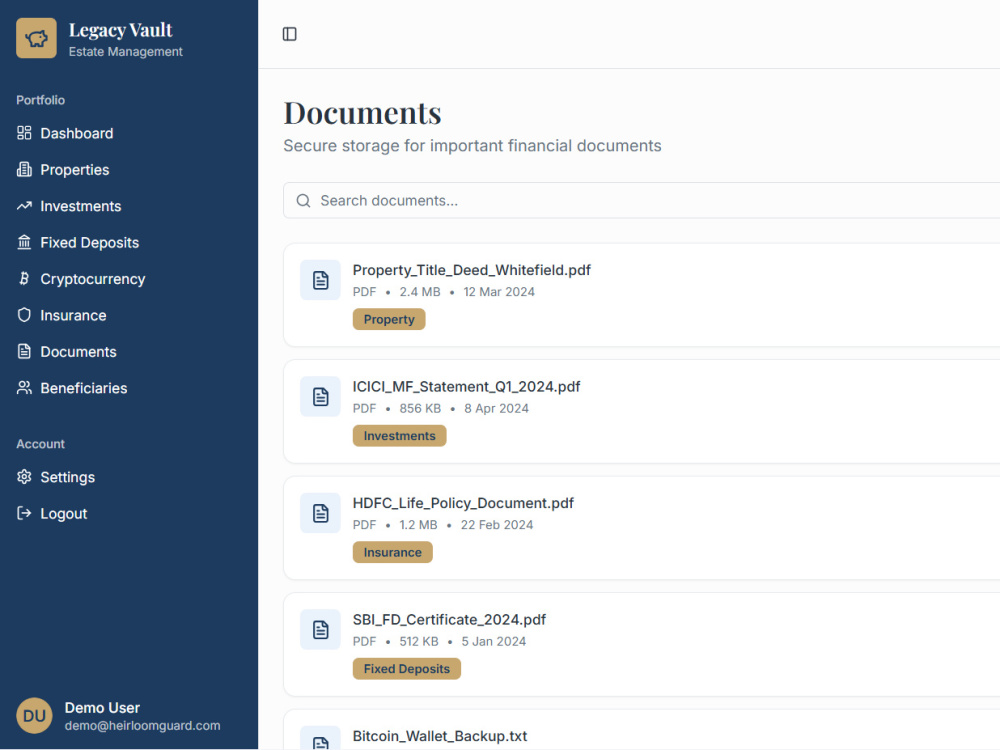1000x750 pixels.
Task: Open Property_Title_Deed_Whitefield.pdf file name
Action: point(471,270)
